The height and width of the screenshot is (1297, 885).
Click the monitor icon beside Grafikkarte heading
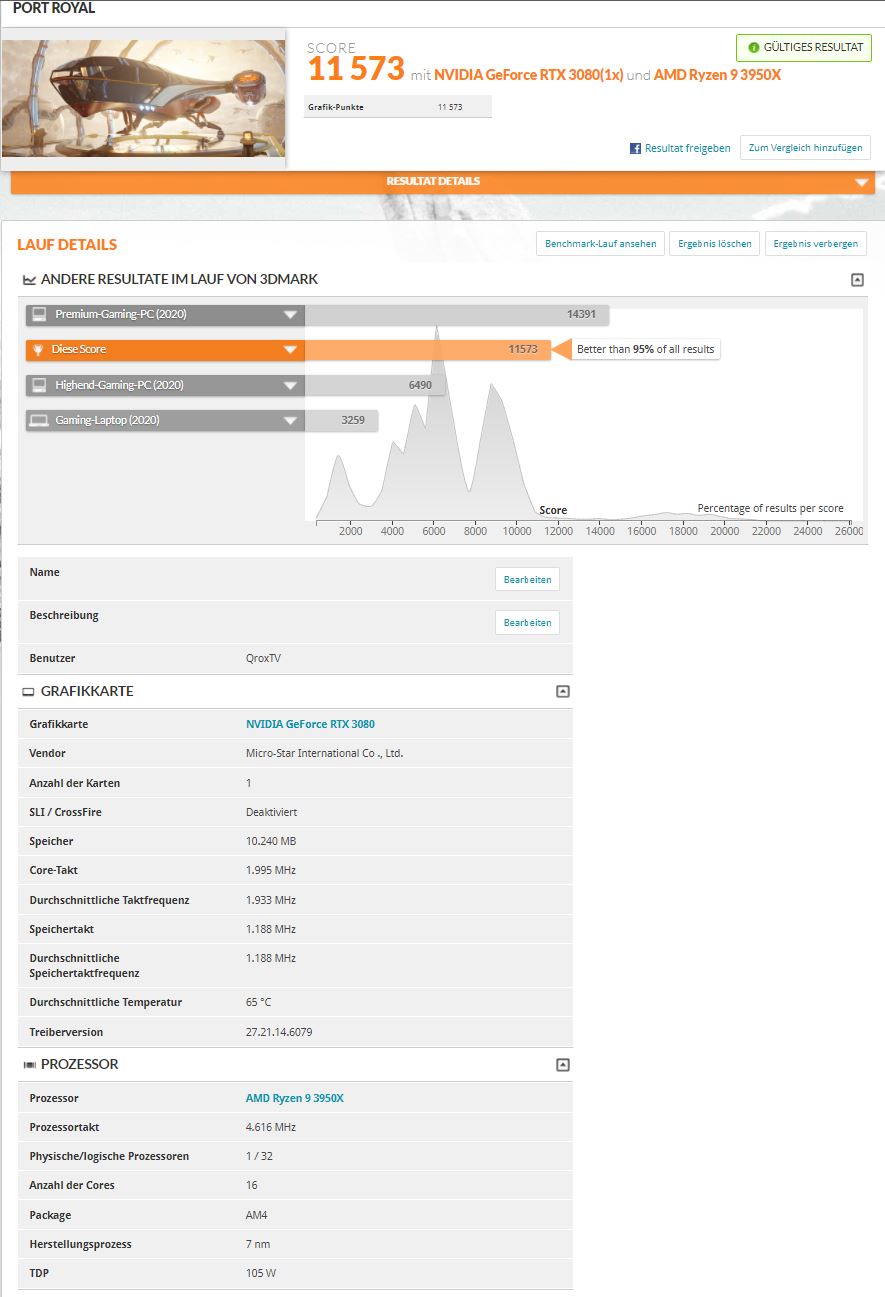click(29, 692)
